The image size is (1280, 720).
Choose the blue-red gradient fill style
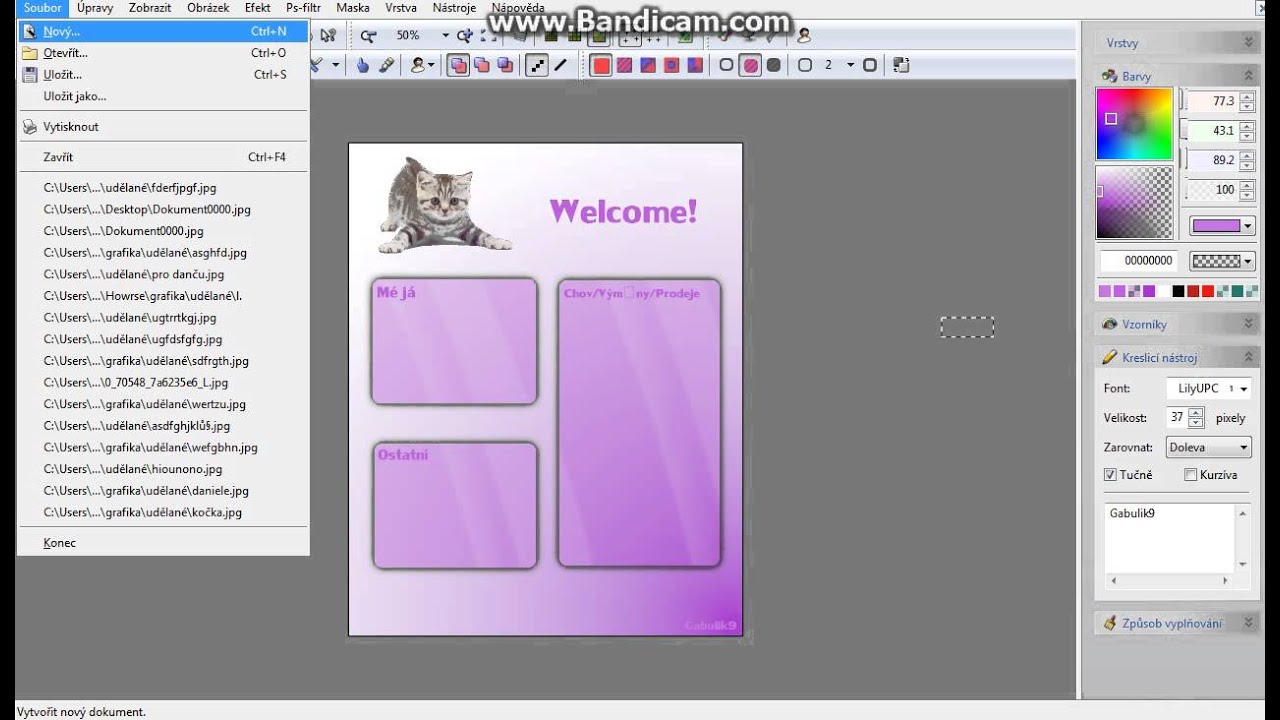click(648, 65)
